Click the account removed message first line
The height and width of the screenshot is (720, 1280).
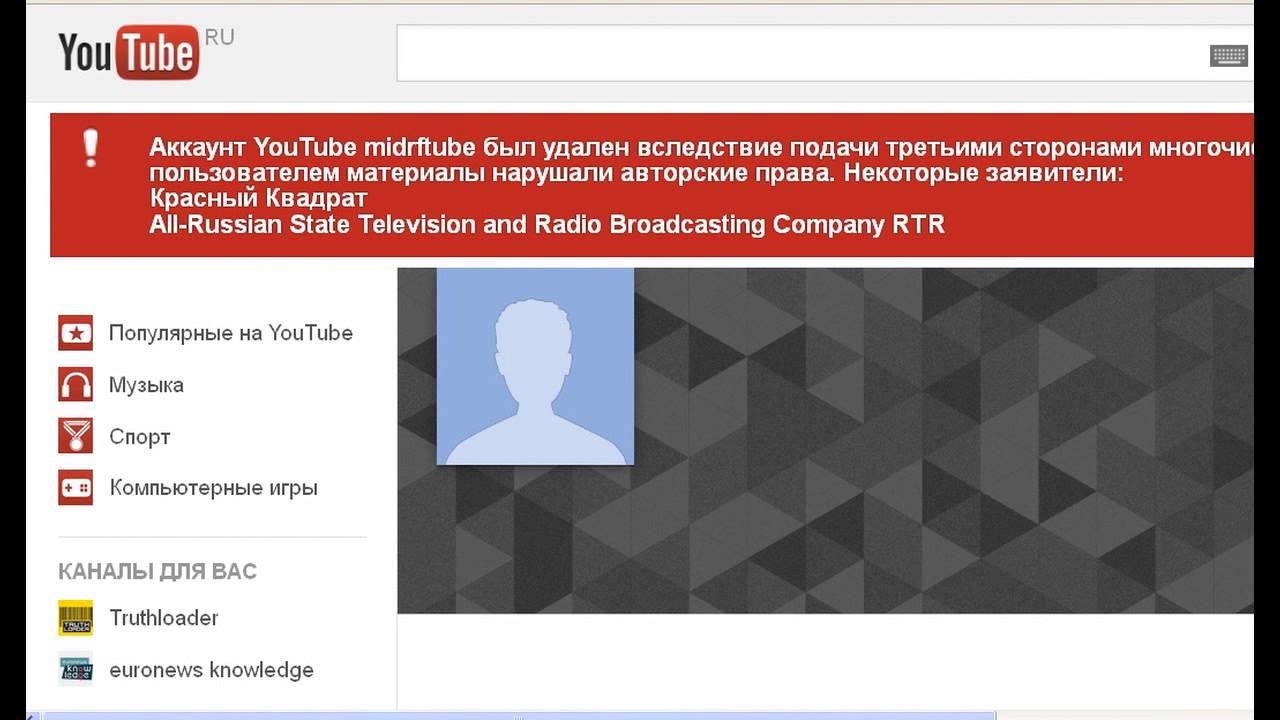point(701,148)
